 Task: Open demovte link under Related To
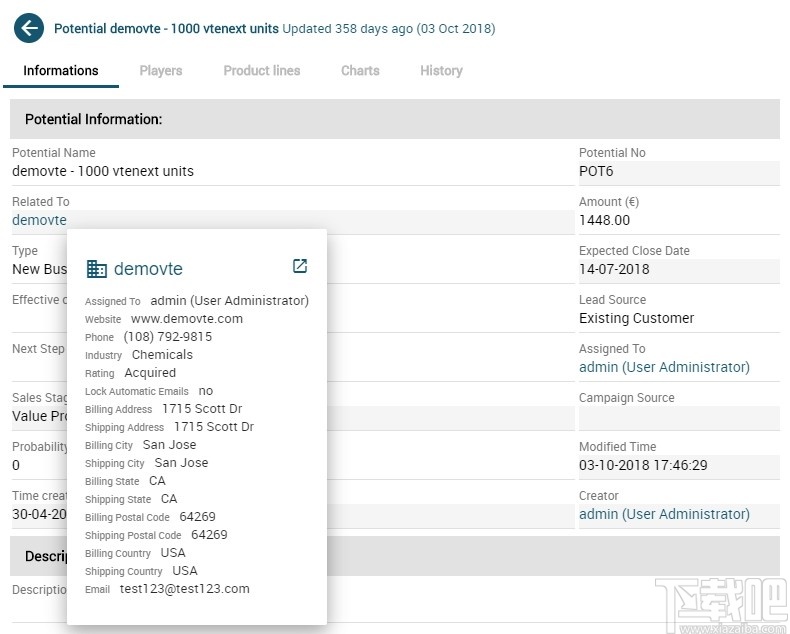(x=39, y=220)
